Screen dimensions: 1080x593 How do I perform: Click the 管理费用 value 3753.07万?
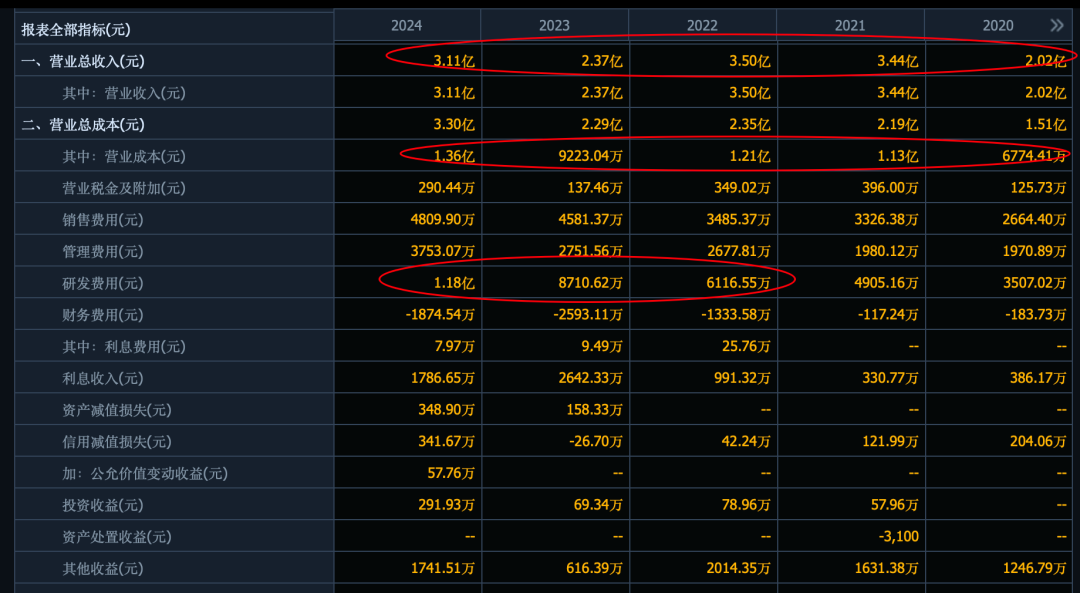pyautogui.click(x=443, y=251)
